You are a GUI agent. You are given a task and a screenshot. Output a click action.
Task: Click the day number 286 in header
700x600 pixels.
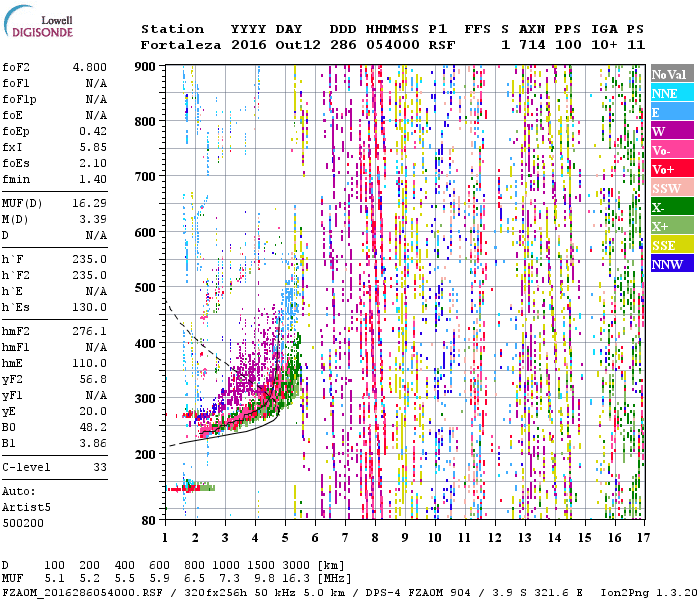[343, 45]
